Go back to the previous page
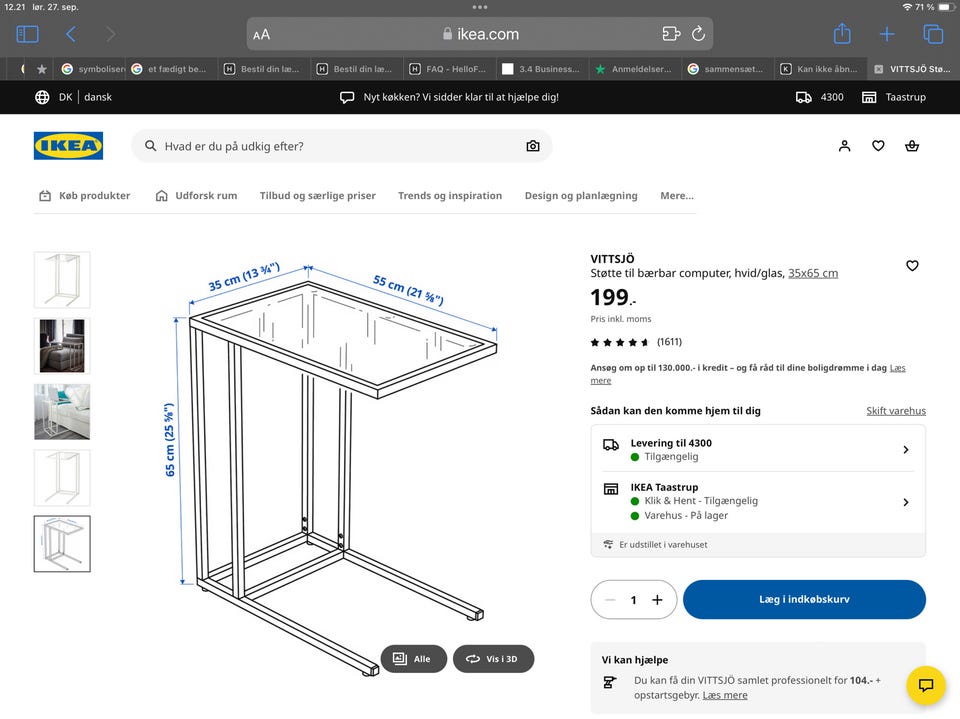The image size is (960, 719). (x=71, y=34)
